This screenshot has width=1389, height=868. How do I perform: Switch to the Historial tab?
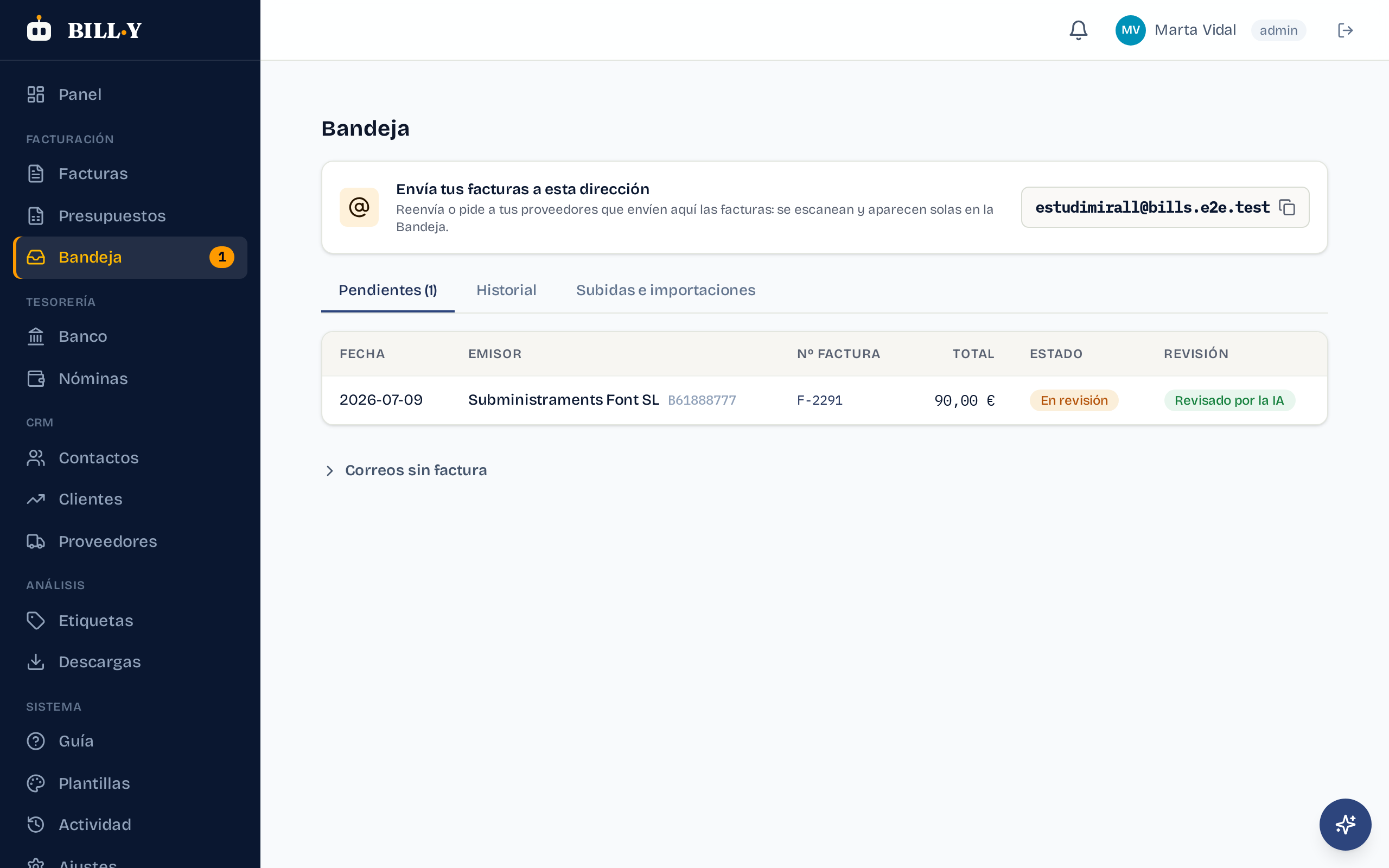[x=506, y=290]
